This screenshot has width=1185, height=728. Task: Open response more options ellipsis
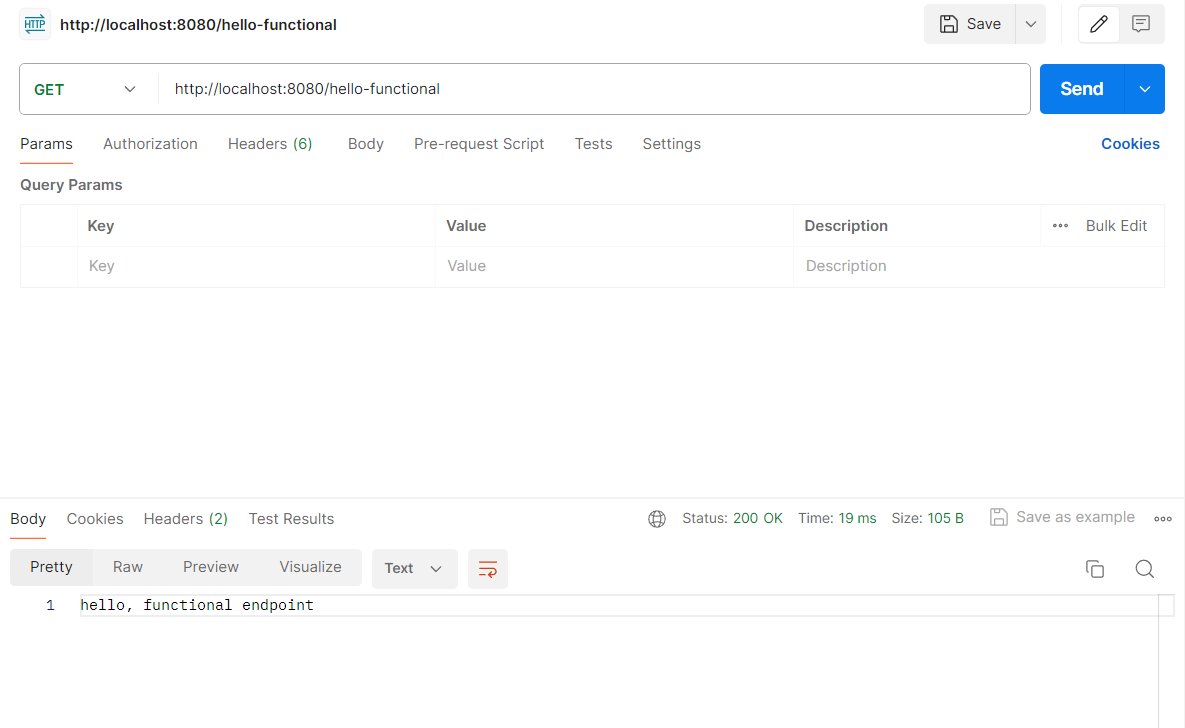pos(1162,519)
